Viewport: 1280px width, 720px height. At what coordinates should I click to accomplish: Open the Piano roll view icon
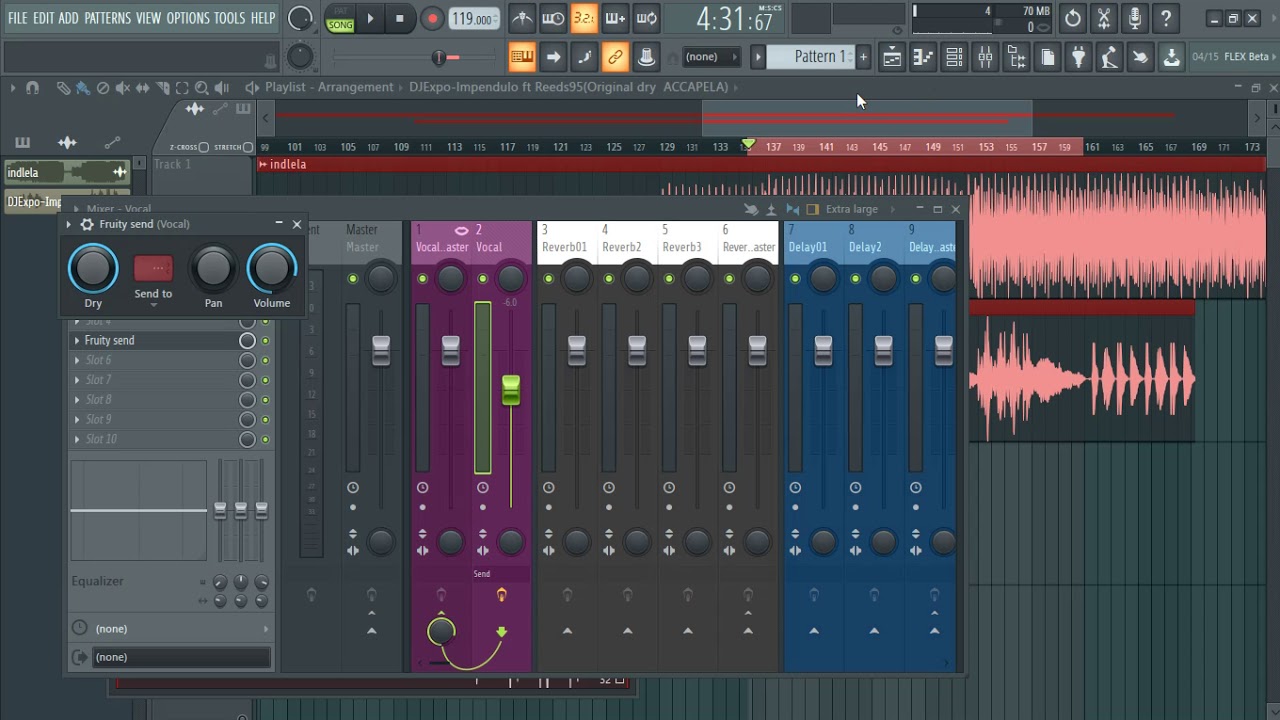923,57
